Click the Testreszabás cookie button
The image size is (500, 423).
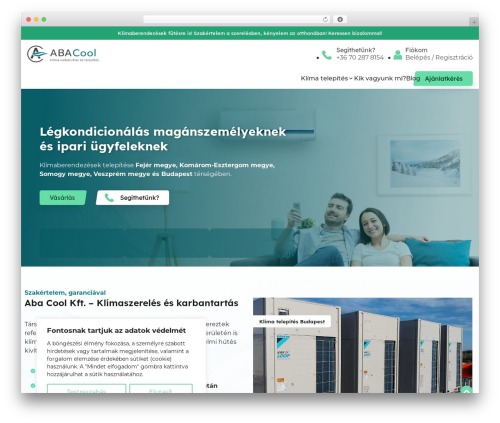[x=86, y=389]
